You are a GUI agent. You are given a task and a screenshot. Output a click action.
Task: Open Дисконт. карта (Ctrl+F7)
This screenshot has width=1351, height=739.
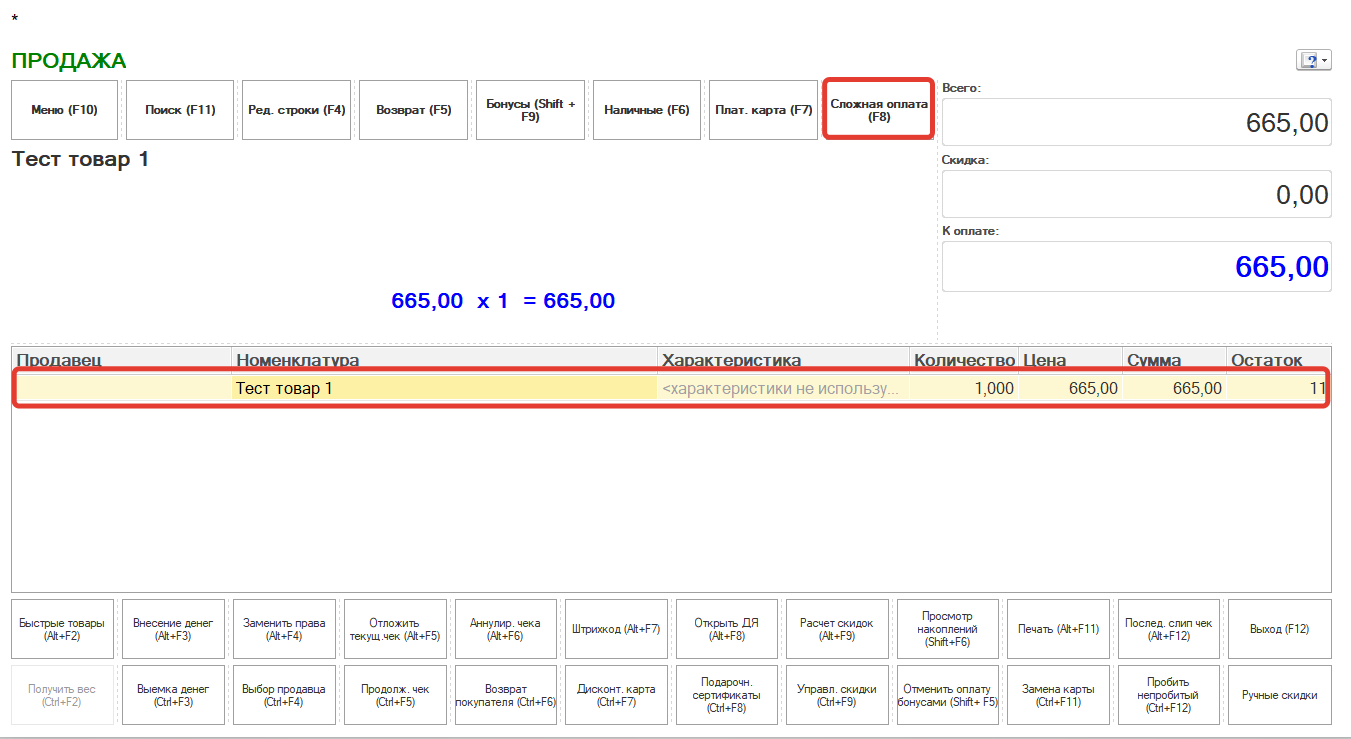(616, 695)
